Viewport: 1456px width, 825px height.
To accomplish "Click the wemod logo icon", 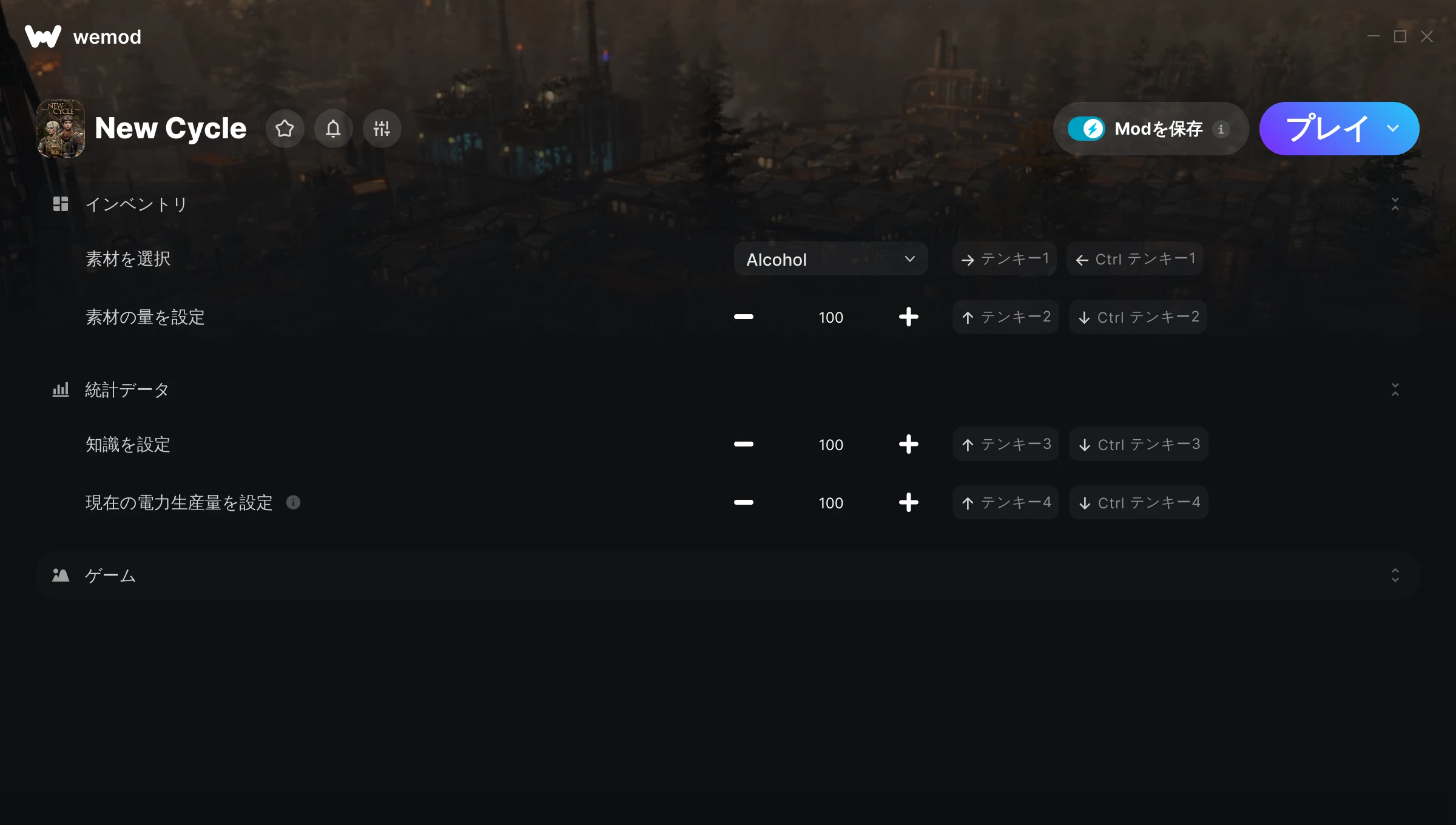I will click(x=43, y=36).
